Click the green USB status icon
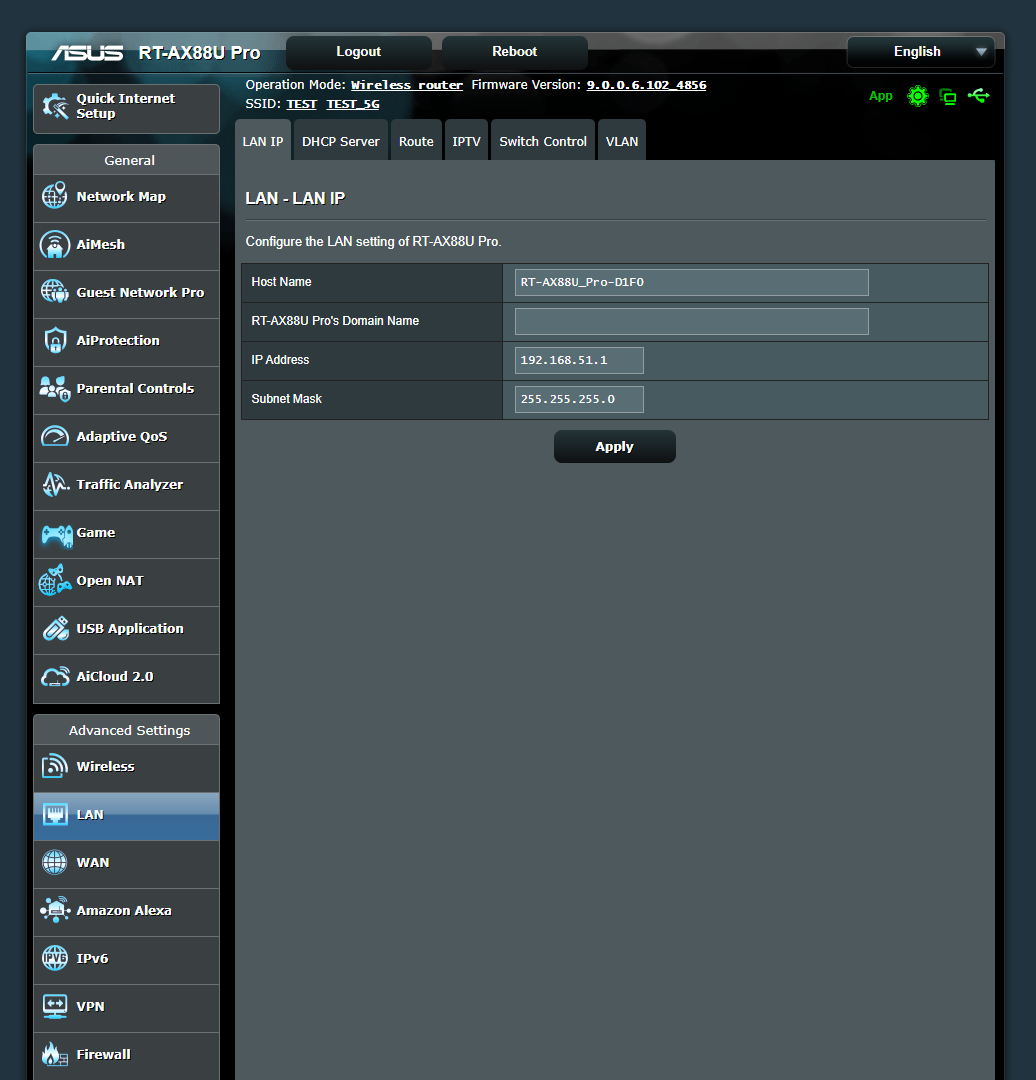The image size is (1036, 1080). (978, 96)
